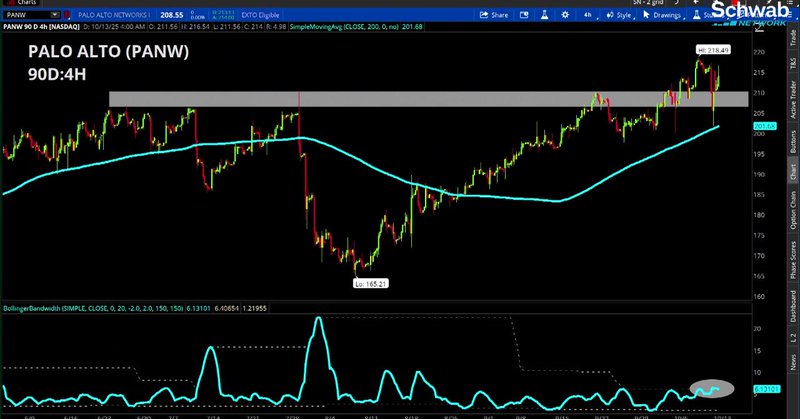Image resolution: width=800 pixels, height=419 pixels.
Task: Open the flask icon next to the gear
Action: (x=544, y=15)
